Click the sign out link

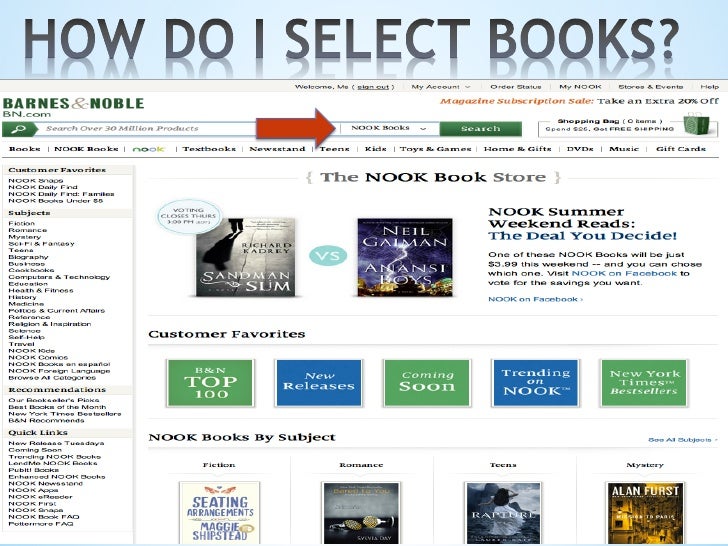(x=373, y=87)
